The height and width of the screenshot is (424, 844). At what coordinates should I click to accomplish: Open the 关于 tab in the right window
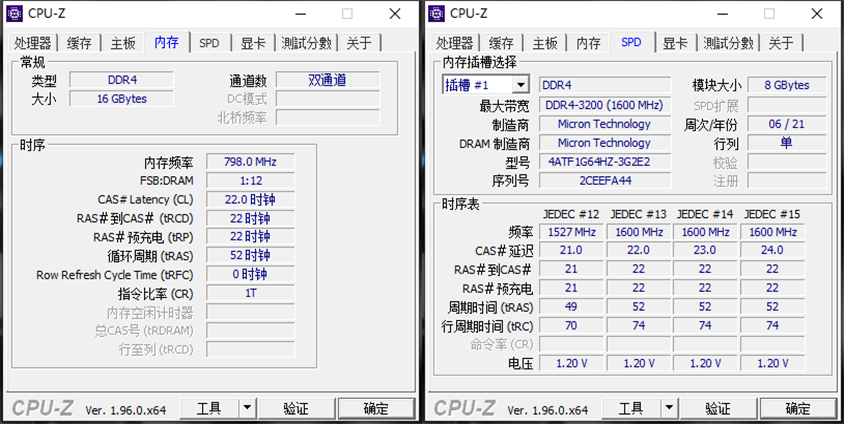781,43
